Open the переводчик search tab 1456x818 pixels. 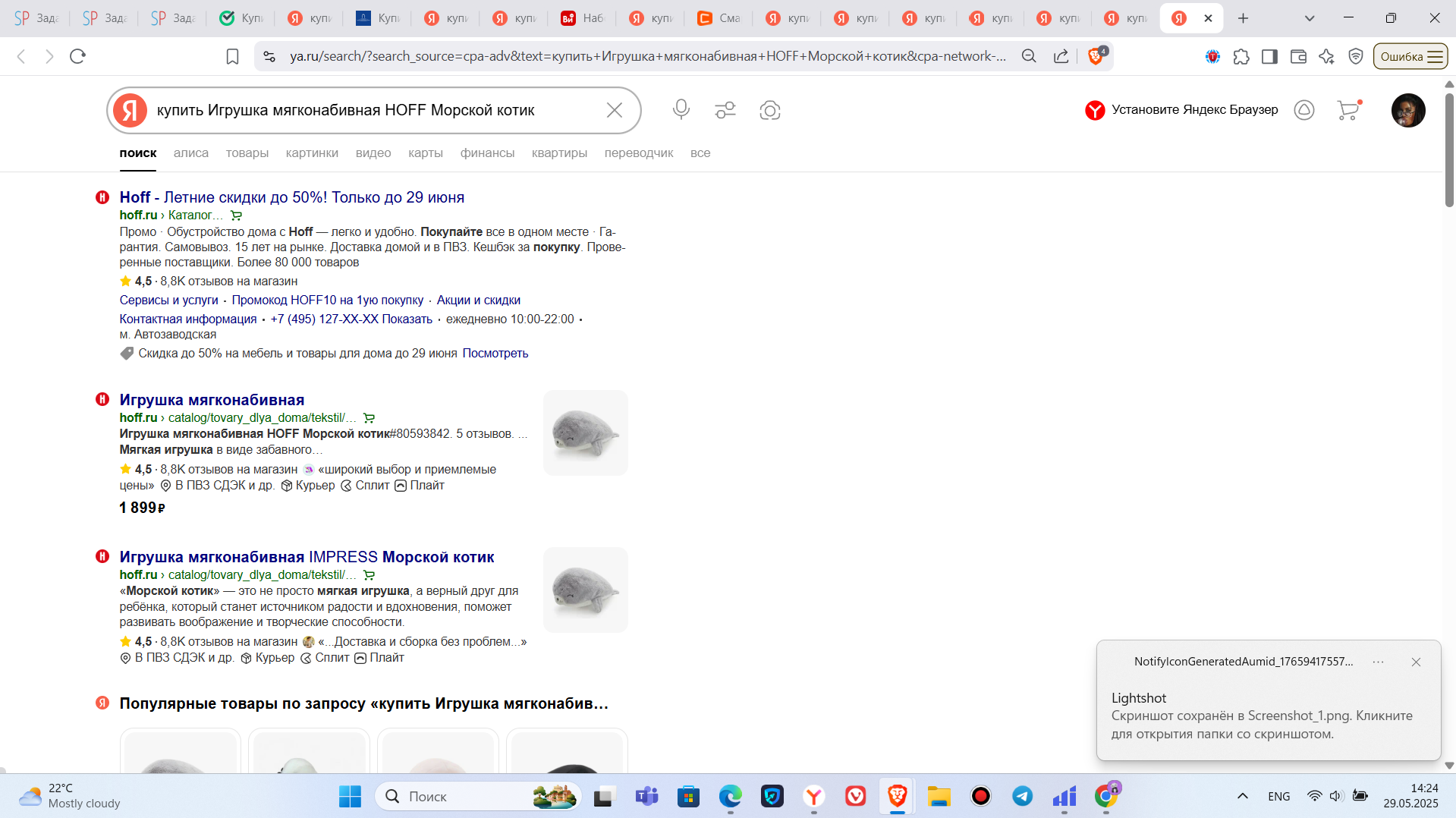[639, 153]
